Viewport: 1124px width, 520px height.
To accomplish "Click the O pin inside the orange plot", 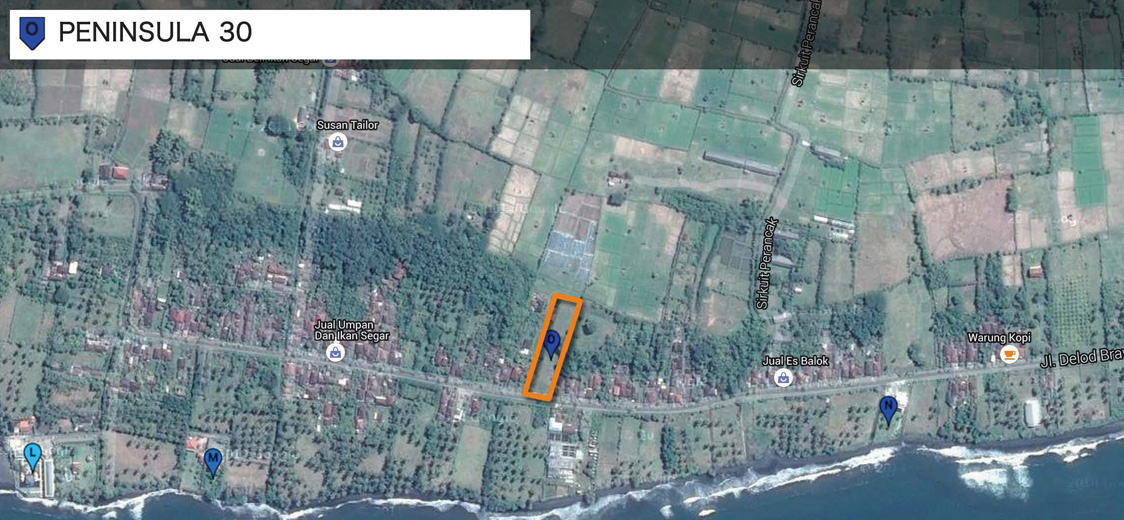I will pyautogui.click(x=552, y=343).
